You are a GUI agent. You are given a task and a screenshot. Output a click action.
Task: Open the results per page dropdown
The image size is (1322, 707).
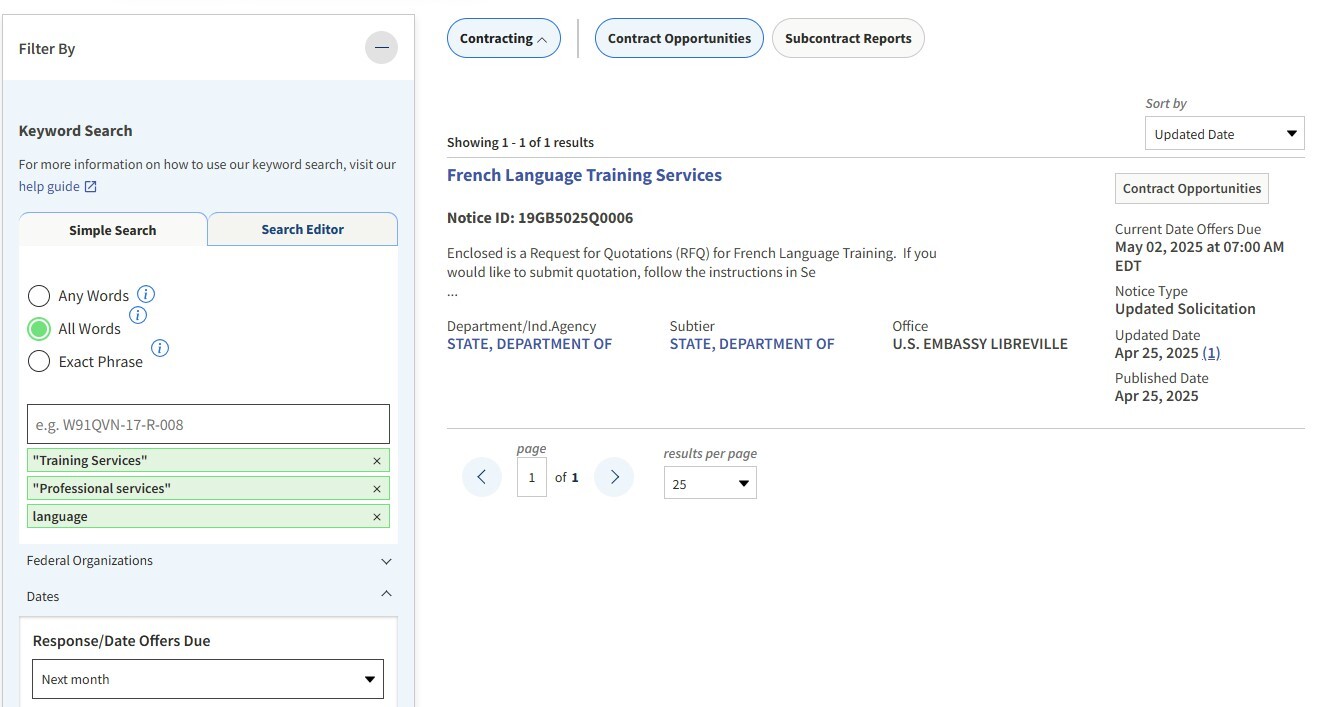point(710,482)
